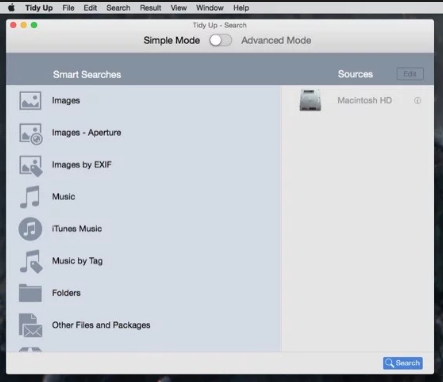Image resolution: width=443 pixels, height=382 pixels.
Task: Open the View menu
Action: coord(179,8)
